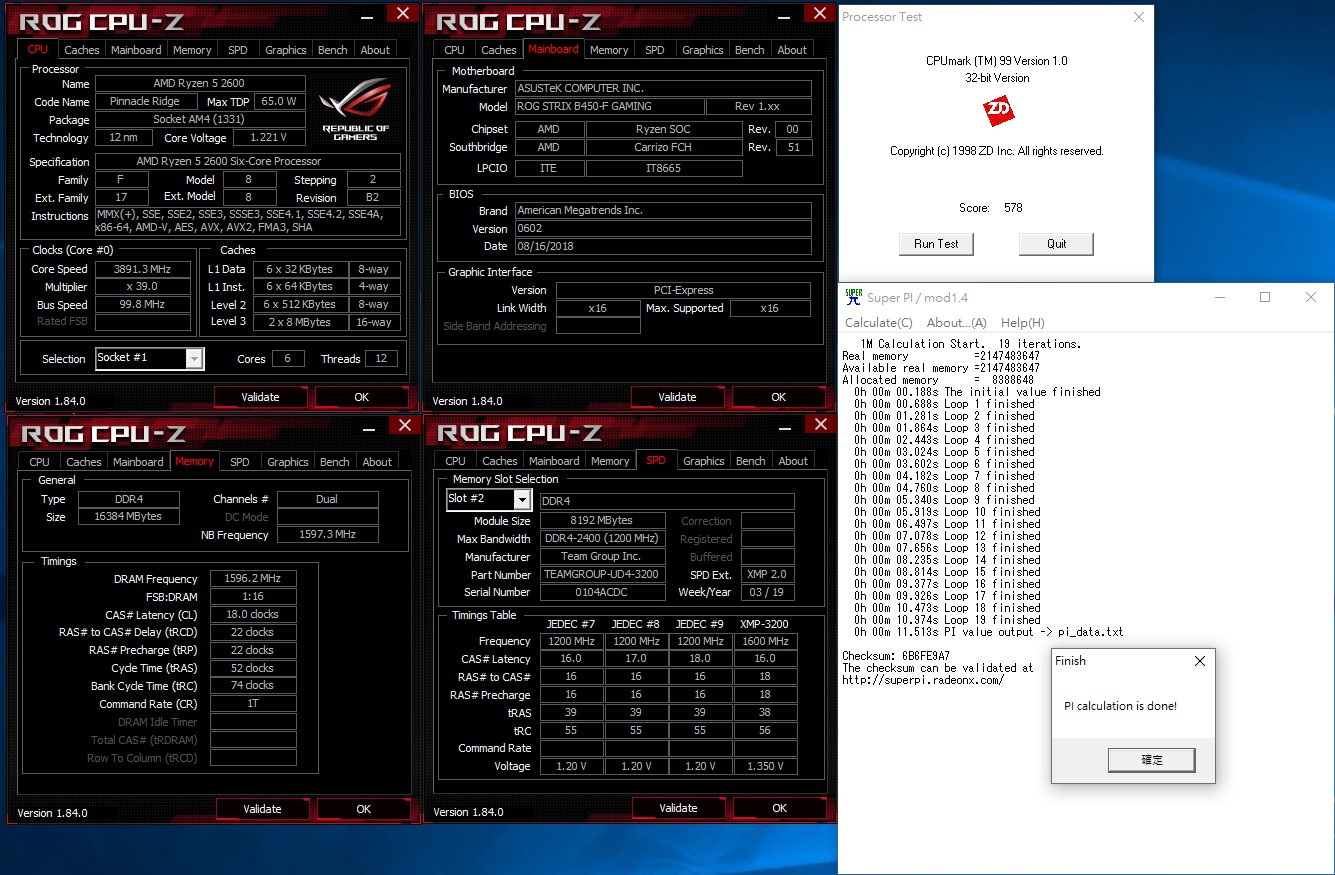Click OK in the Mainboard window
The height and width of the screenshot is (875, 1335).
[x=779, y=397]
